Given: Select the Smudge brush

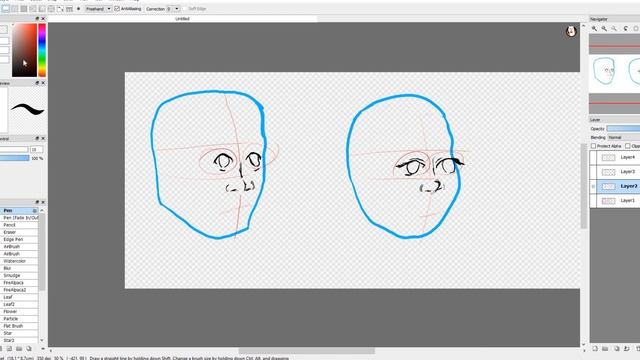Looking at the screenshot, I should coord(19,276).
